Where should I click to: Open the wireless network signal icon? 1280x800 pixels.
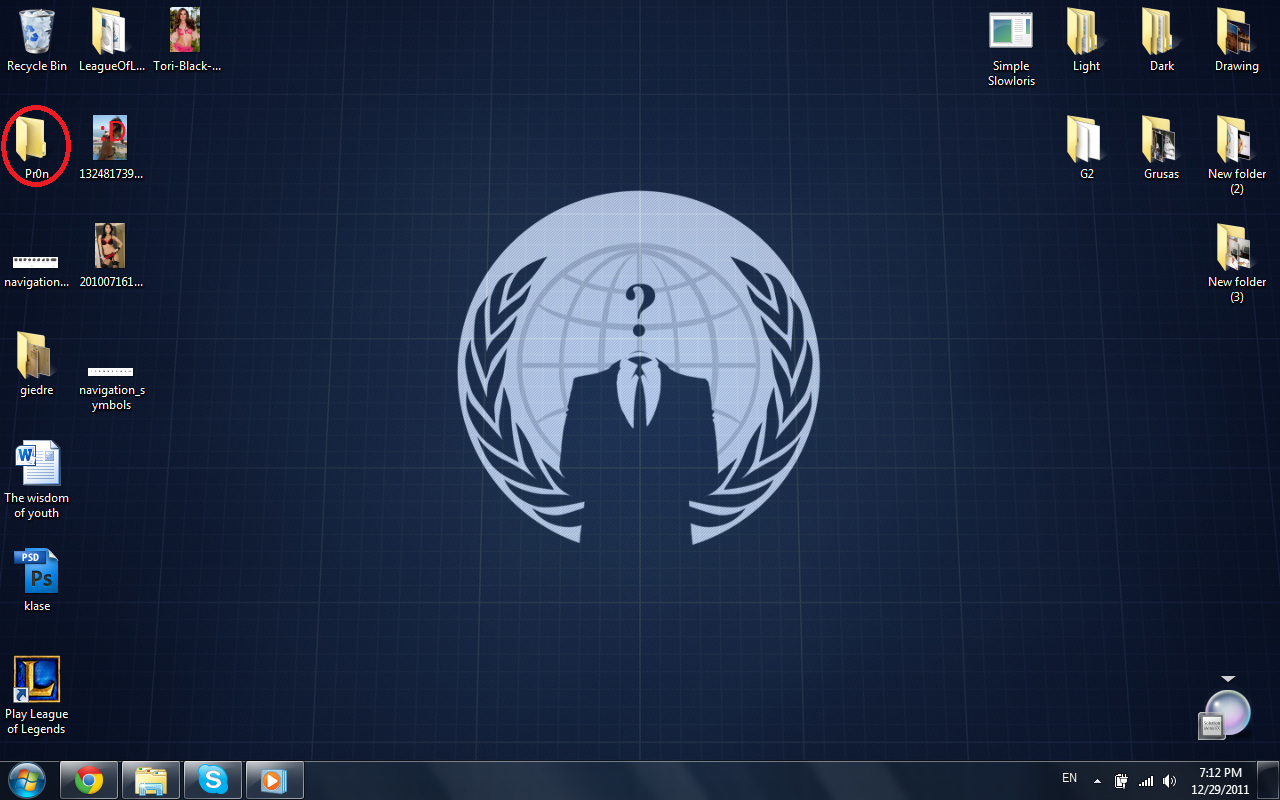tap(1146, 780)
